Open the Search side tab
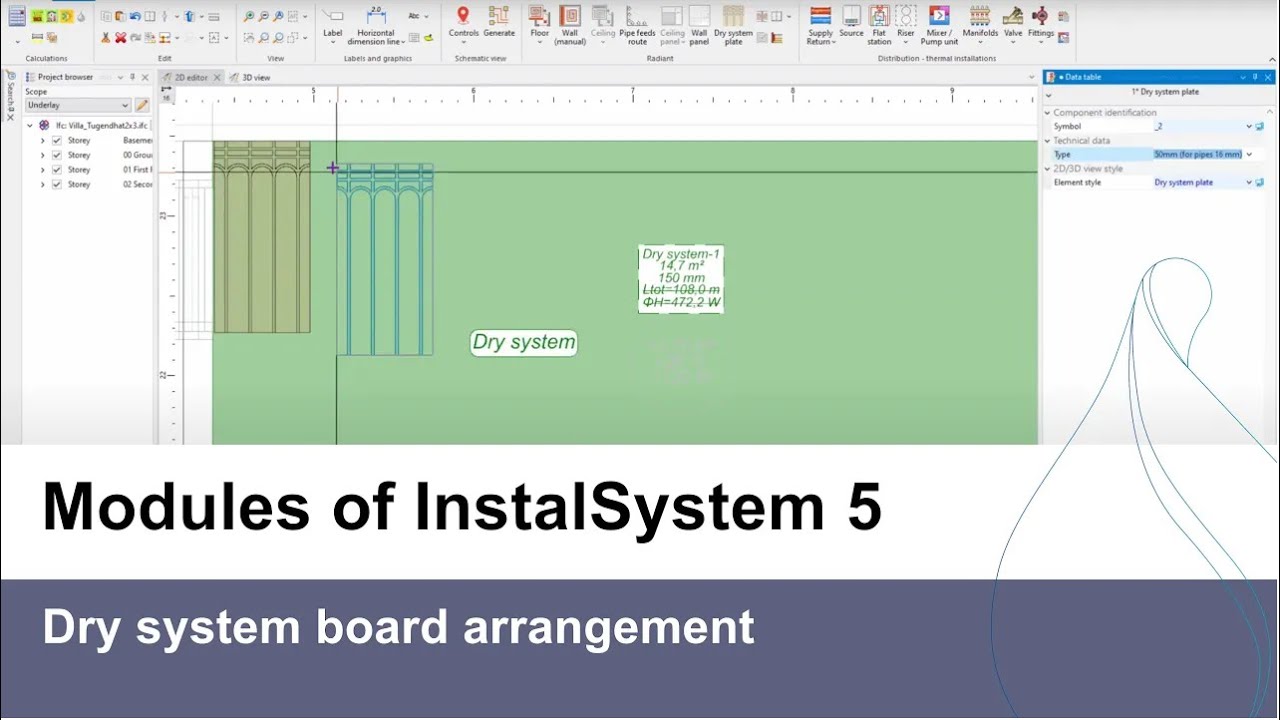The width and height of the screenshot is (1280, 720). point(10,93)
